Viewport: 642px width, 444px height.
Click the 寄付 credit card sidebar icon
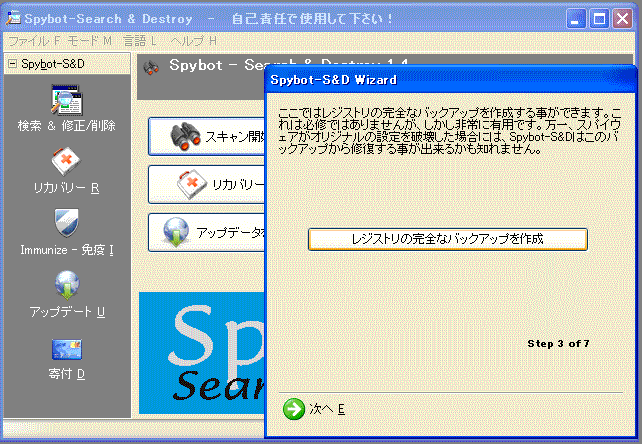(67, 349)
